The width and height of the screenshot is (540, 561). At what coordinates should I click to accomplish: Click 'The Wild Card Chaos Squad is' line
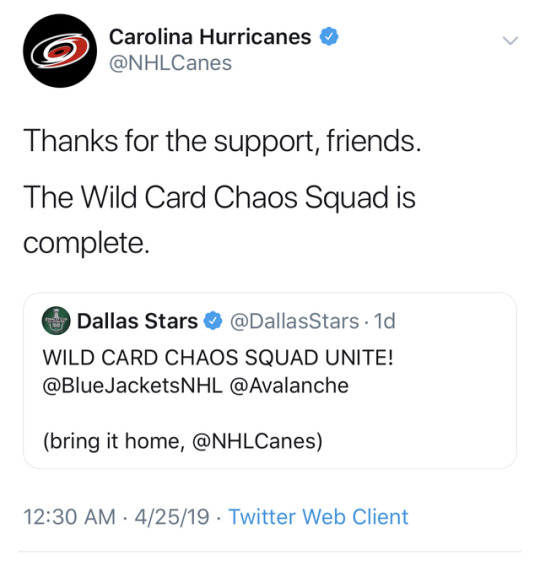pos(219,197)
